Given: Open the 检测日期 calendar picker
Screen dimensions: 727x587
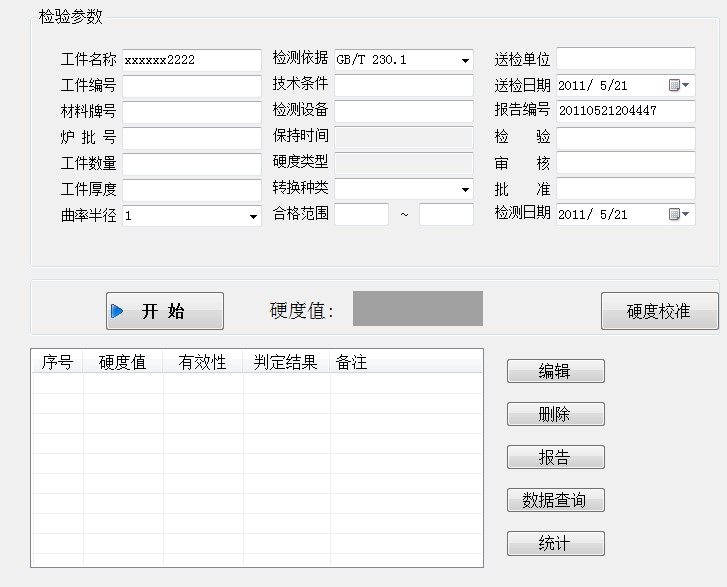Looking at the screenshot, I should (679, 214).
